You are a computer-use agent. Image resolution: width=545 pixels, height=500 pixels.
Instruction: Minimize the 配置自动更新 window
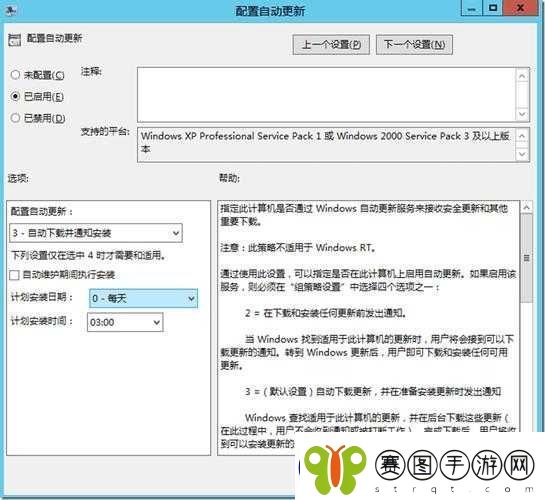point(471,9)
